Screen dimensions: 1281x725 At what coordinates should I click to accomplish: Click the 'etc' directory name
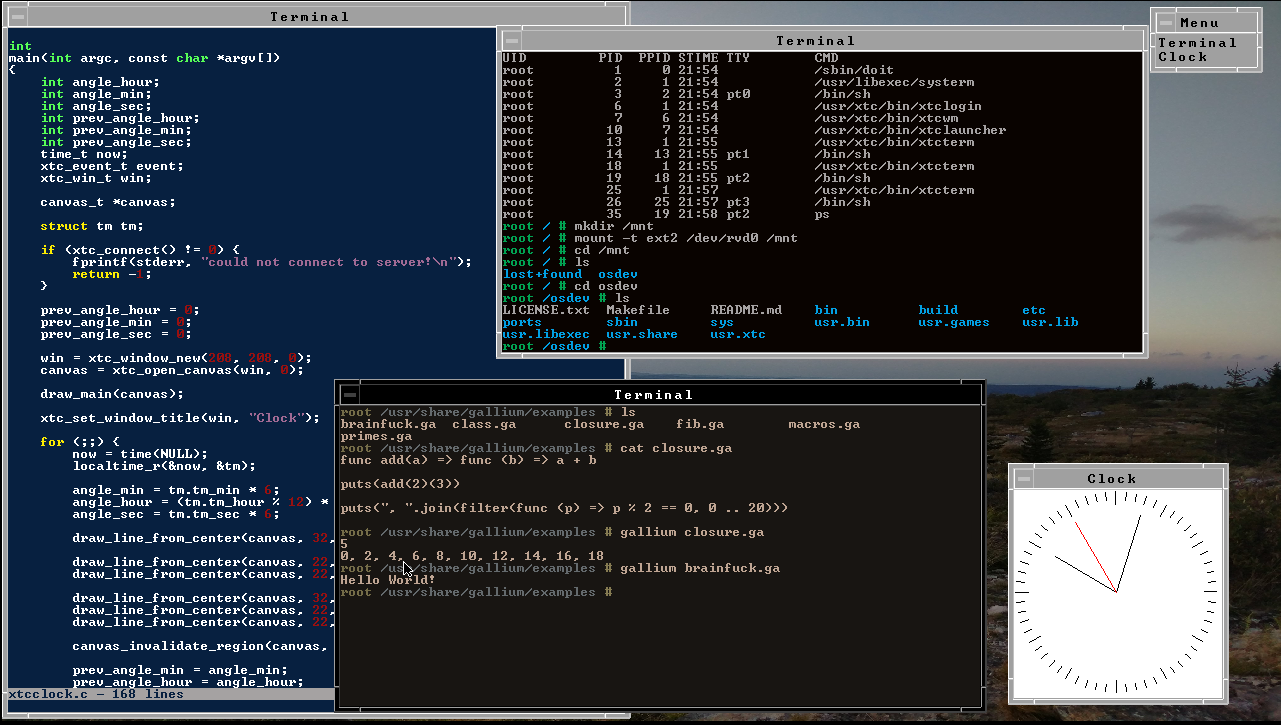coord(1034,310)
